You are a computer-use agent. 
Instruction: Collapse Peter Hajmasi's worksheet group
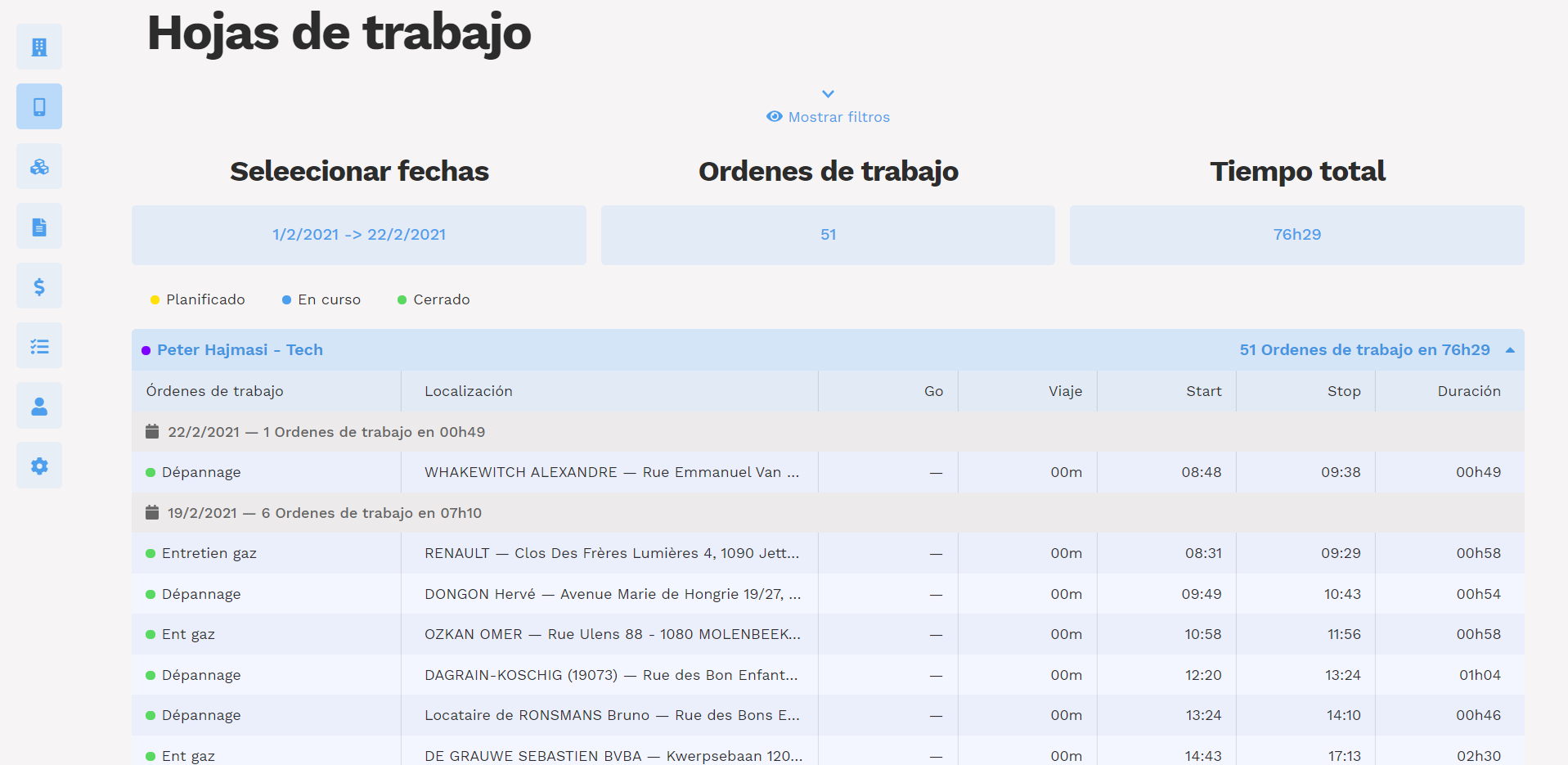(x=1509, y=349)
